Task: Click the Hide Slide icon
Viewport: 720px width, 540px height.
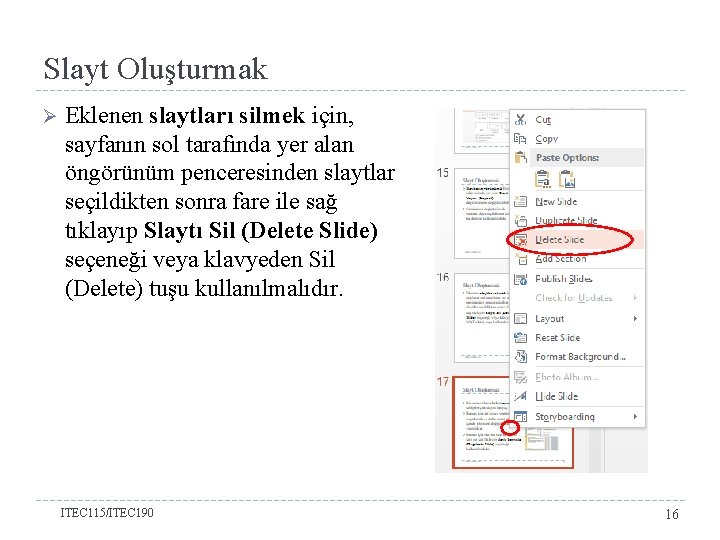Action: (520, 396)
